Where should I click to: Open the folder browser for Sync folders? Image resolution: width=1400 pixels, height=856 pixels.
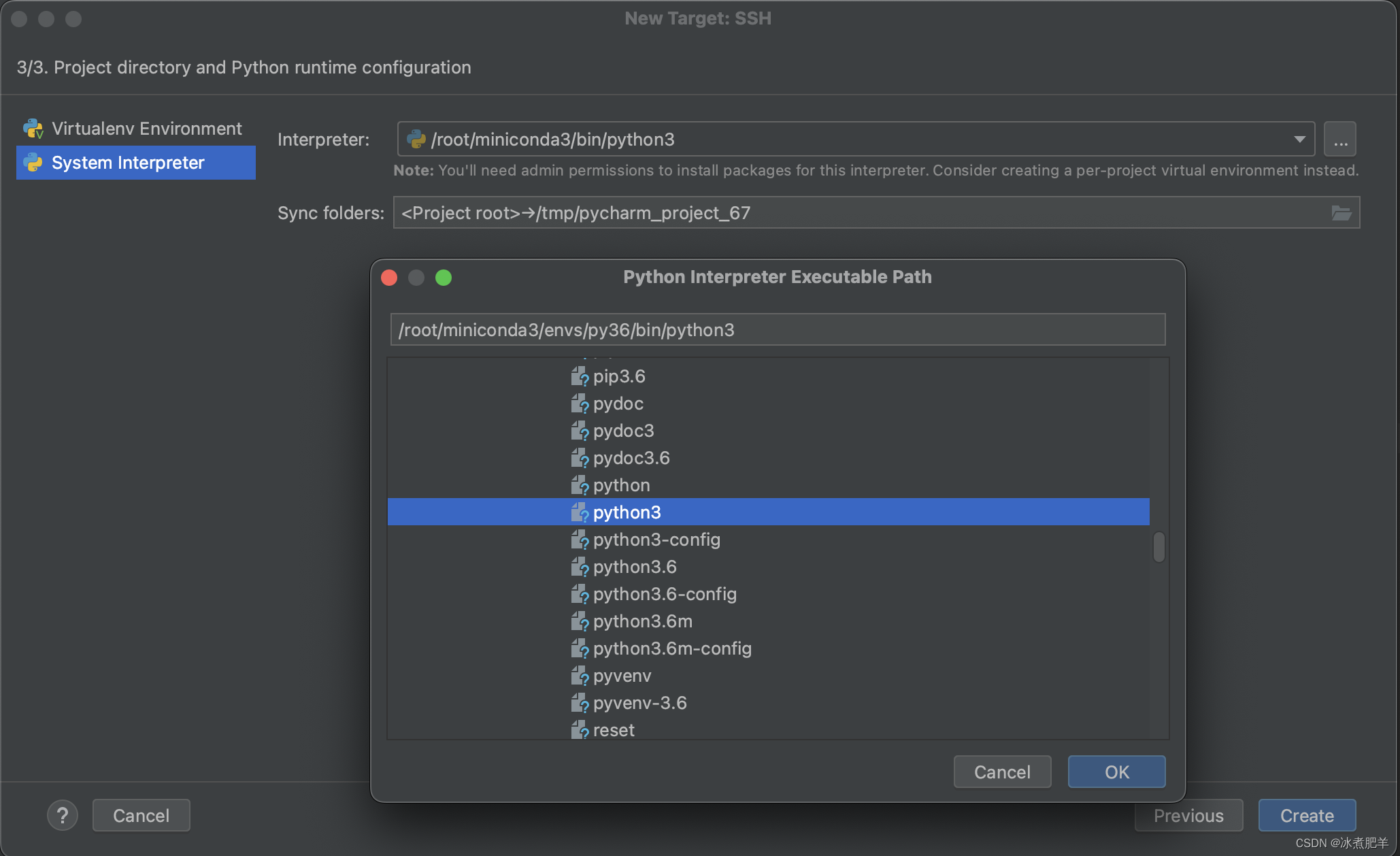[x=1341, y=212]
